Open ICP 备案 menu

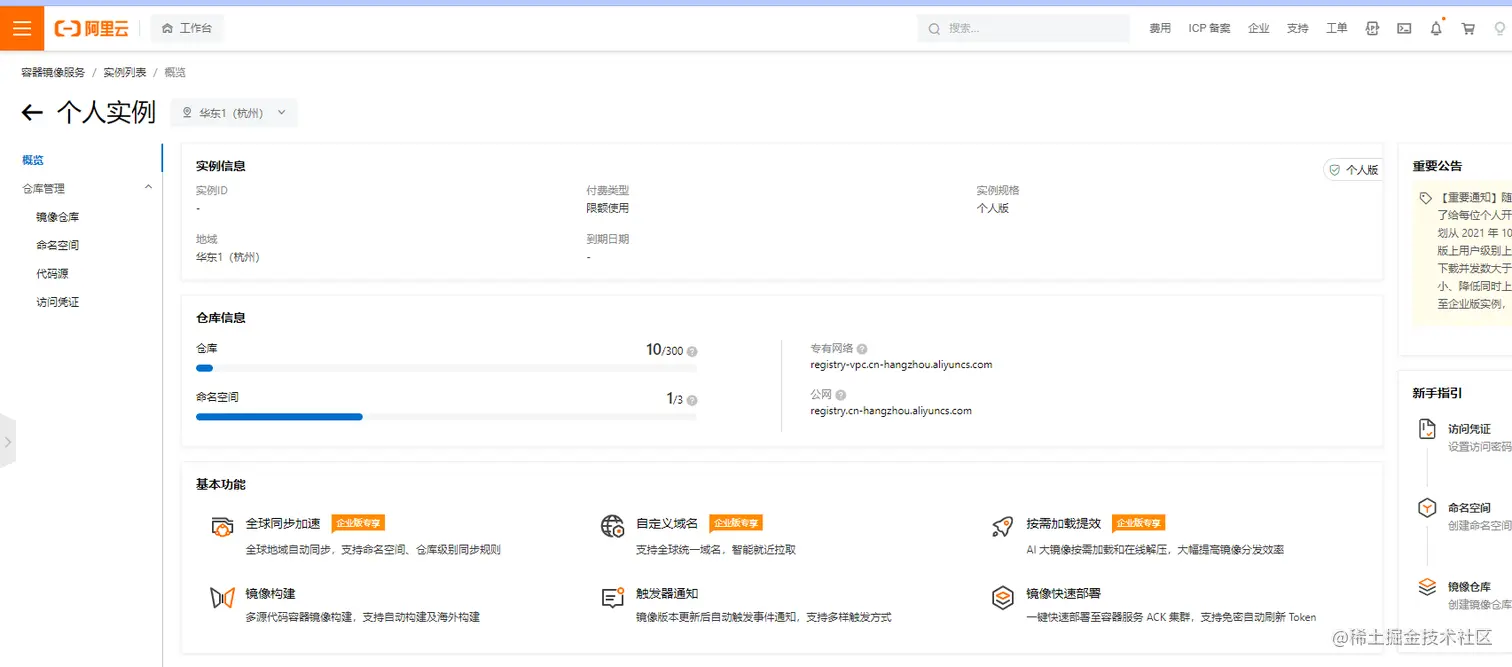1209,28
